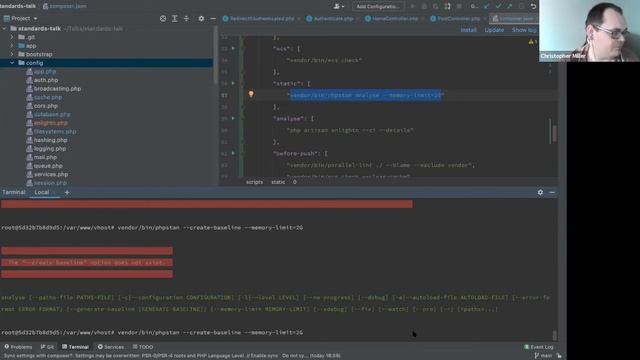Run the "static" script gutter arrow
The width and height of the screenshot is (640, 360).
[233, 83]
